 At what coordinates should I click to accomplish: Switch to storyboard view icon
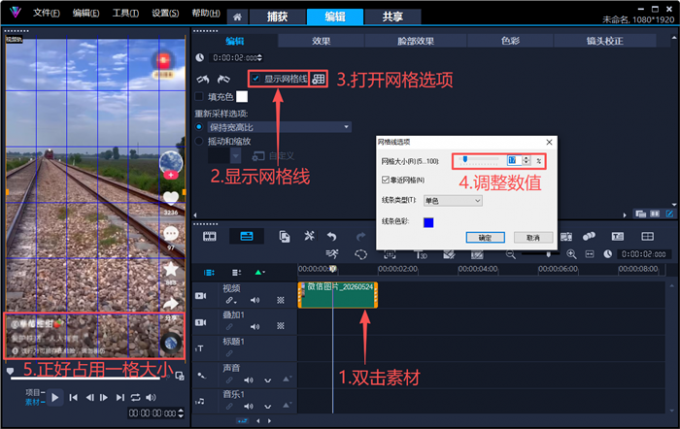pyautogui.click(x=209, y=236)
